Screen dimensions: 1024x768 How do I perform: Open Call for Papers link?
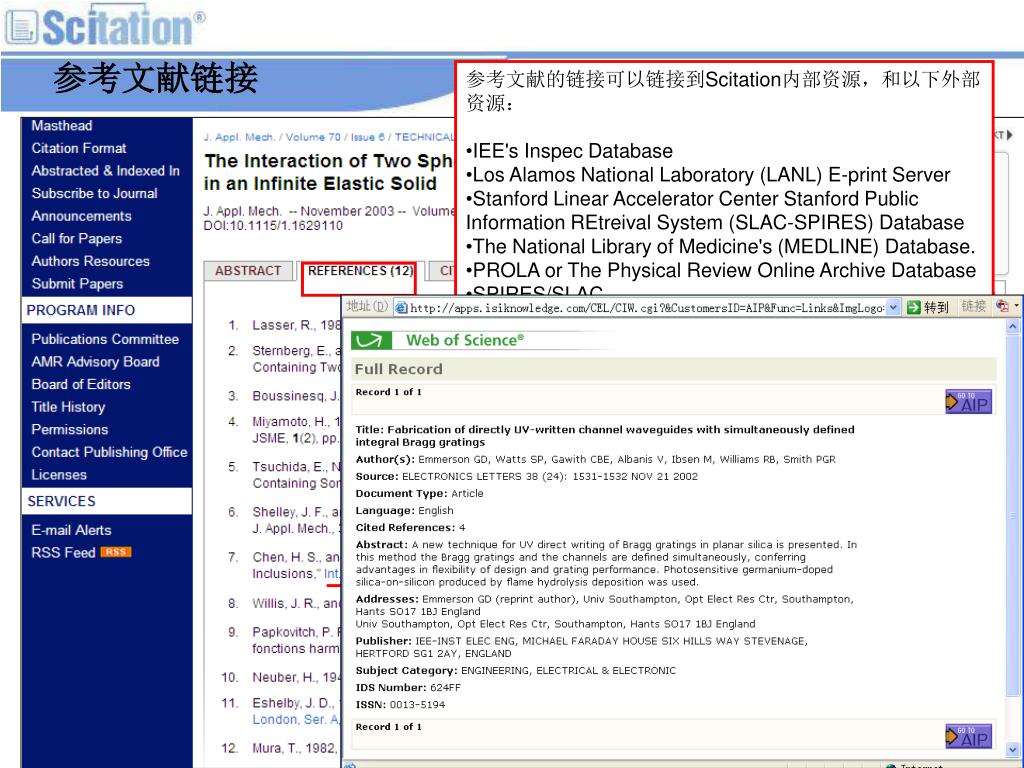(77, 238)
